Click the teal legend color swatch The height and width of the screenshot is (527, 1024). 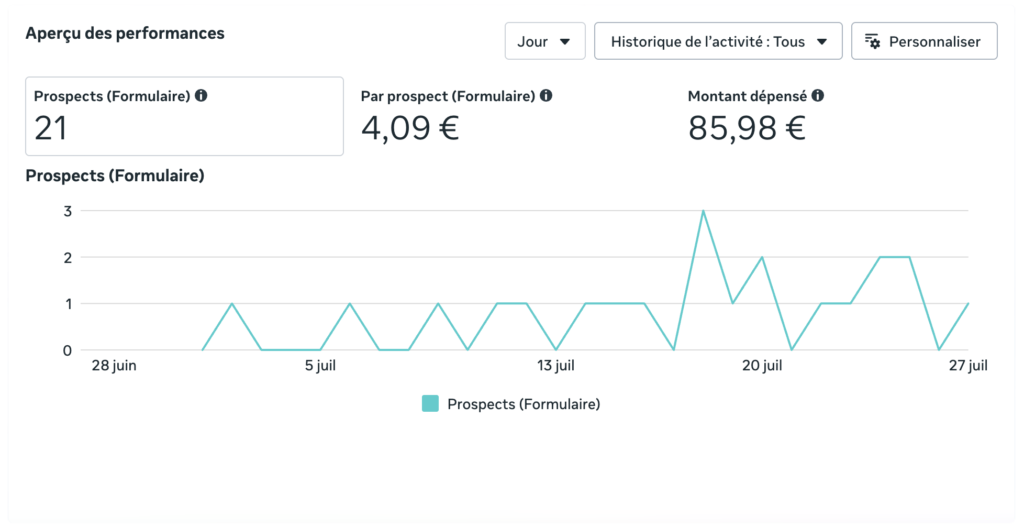(430, 404)
